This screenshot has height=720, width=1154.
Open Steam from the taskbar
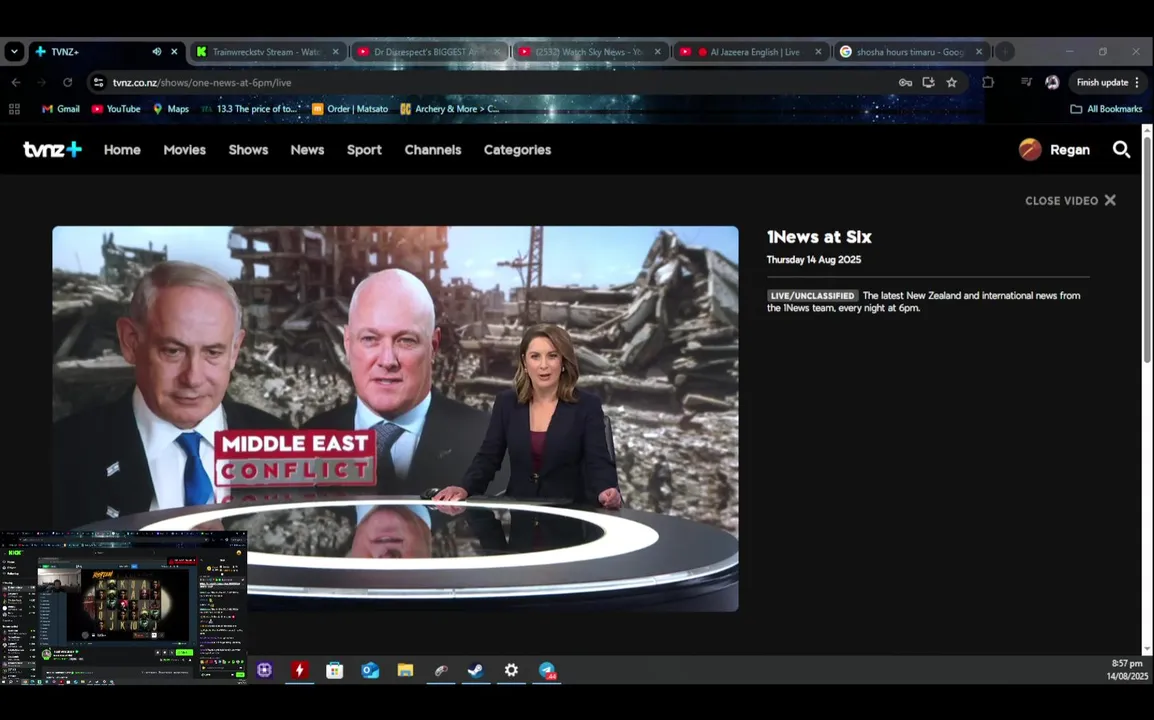(475, 670)
